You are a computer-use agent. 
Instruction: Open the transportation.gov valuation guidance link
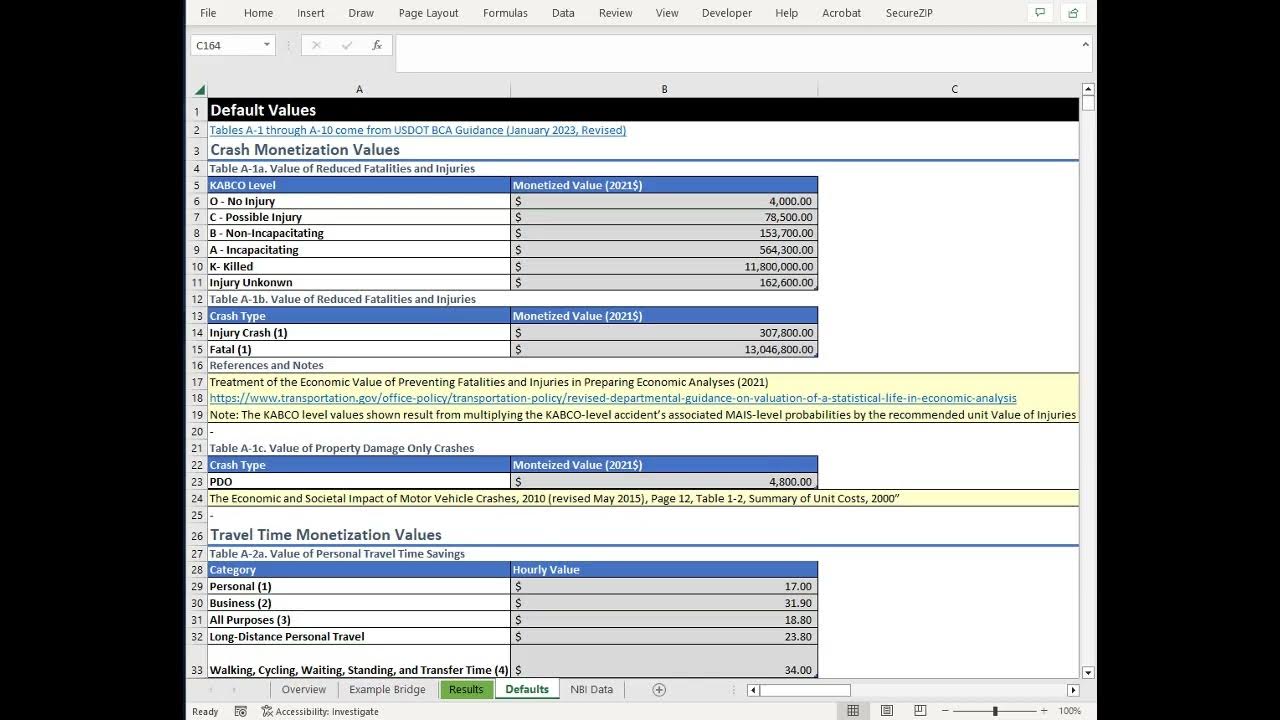point(613,398)
